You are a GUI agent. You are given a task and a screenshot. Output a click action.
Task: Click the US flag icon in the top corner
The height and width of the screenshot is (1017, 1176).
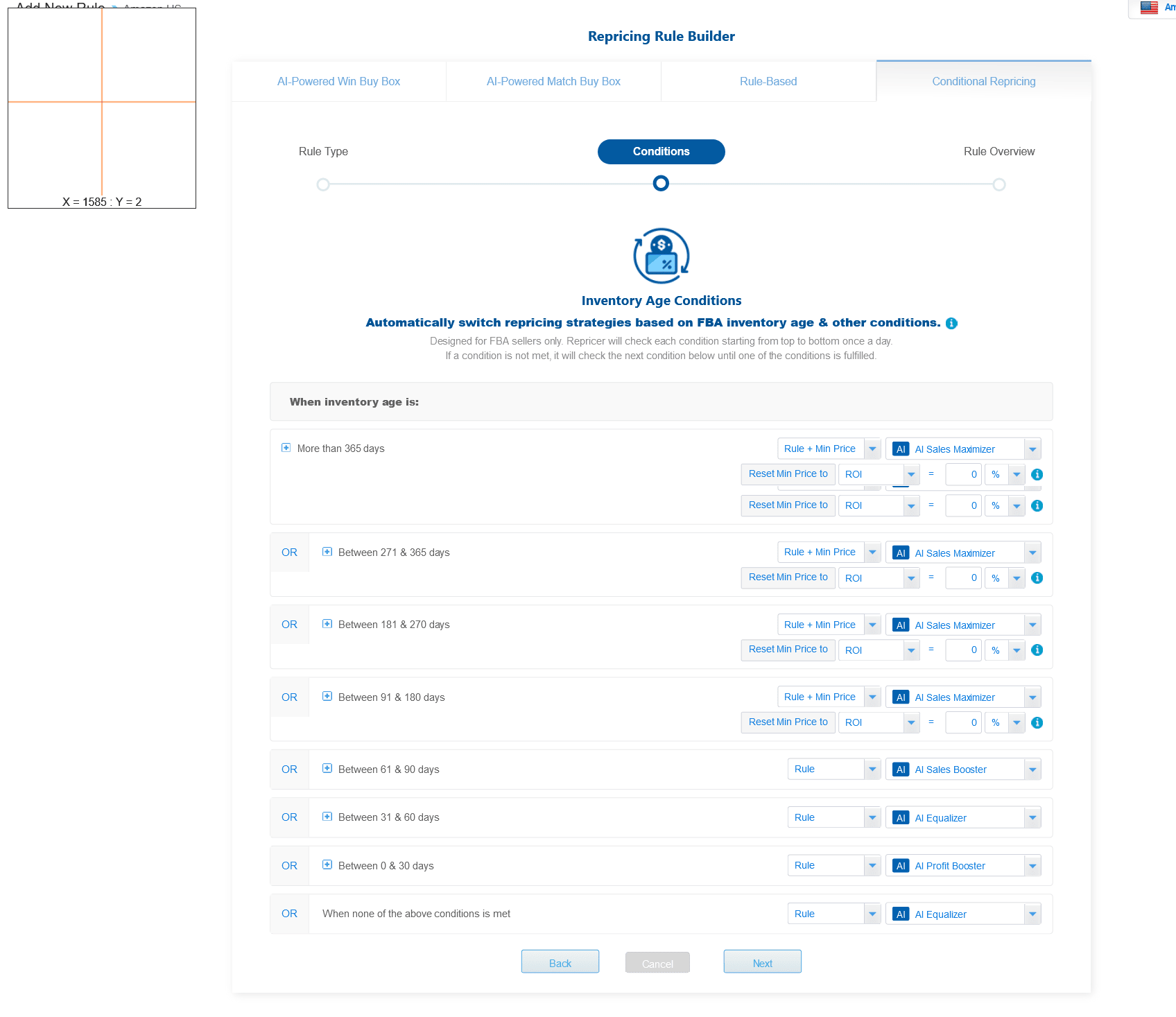[x=1149, y=8]
